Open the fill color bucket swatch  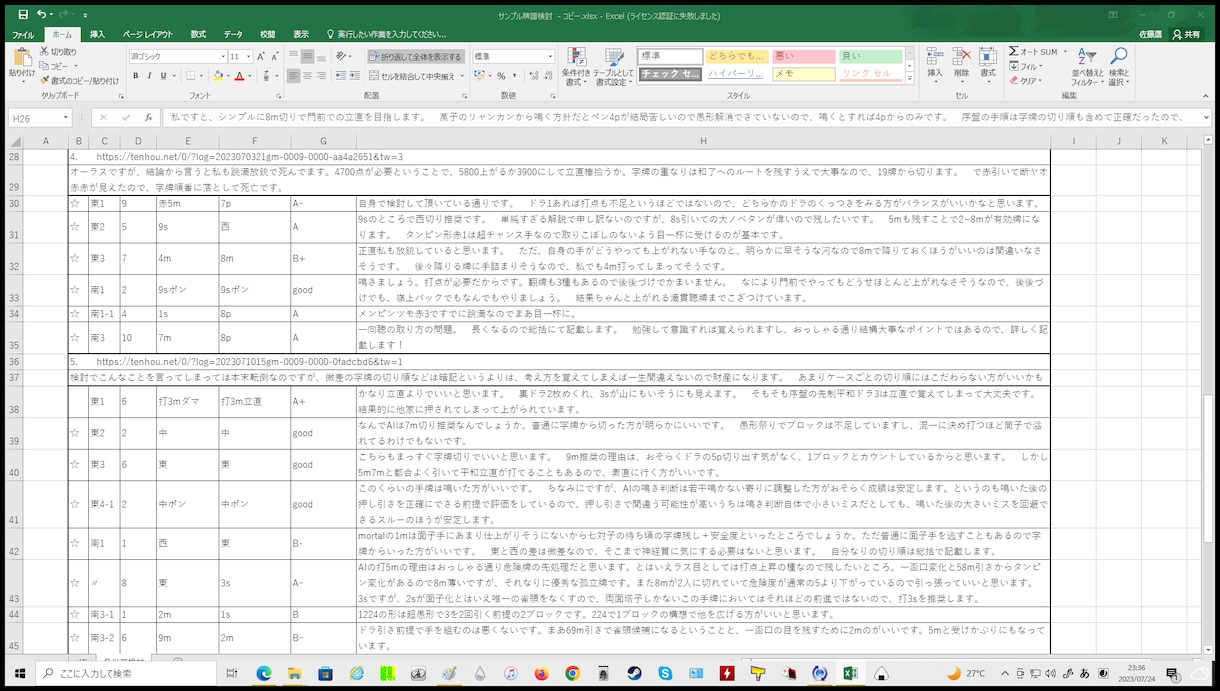coord(218,76)
